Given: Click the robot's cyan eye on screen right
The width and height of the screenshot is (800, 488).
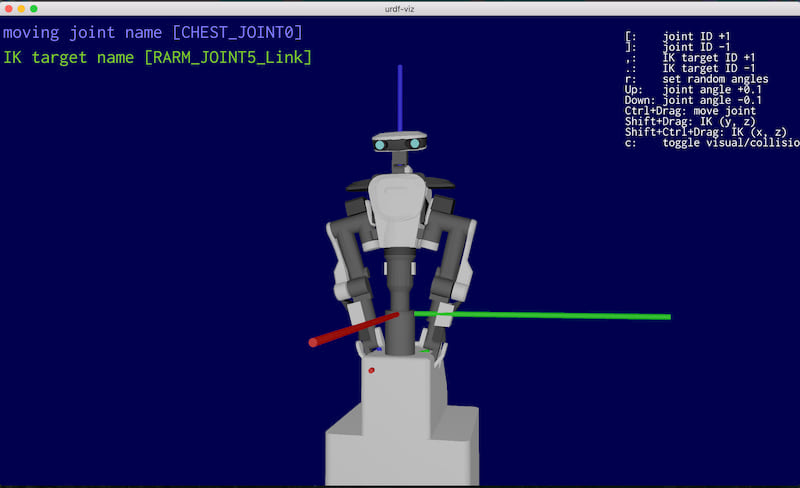Looking at the screenshot, I should click(412, 145).
